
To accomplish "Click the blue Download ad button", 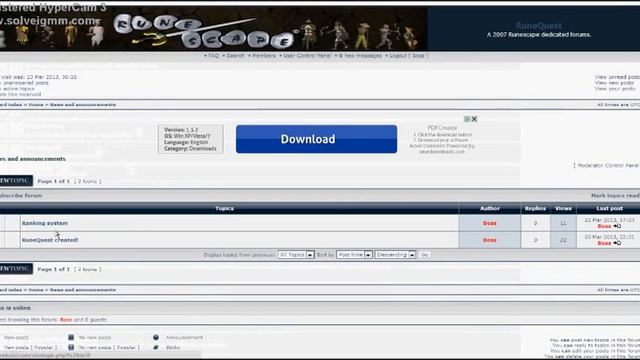I will (x=316, y=139).
